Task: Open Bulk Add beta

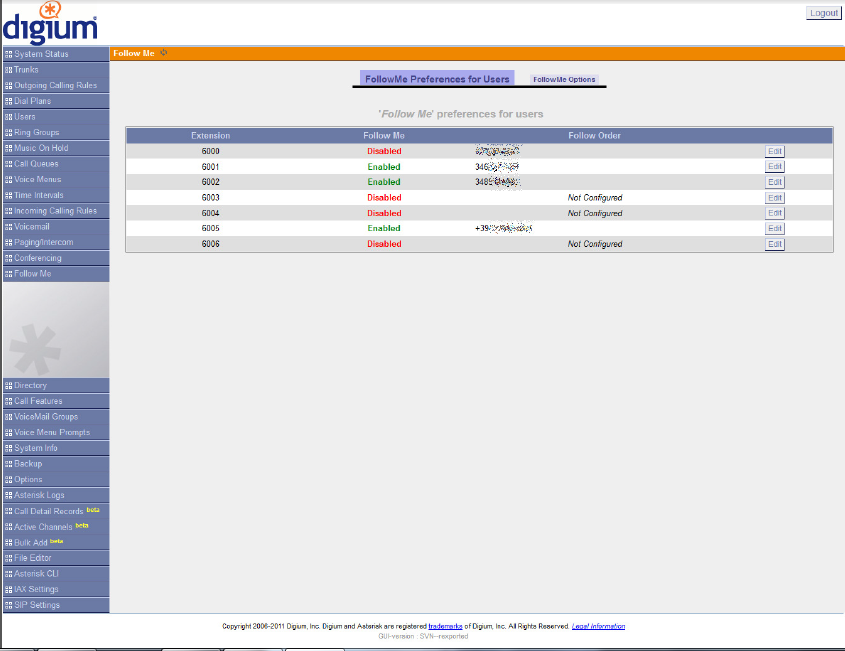Action: tap(56, 542)
